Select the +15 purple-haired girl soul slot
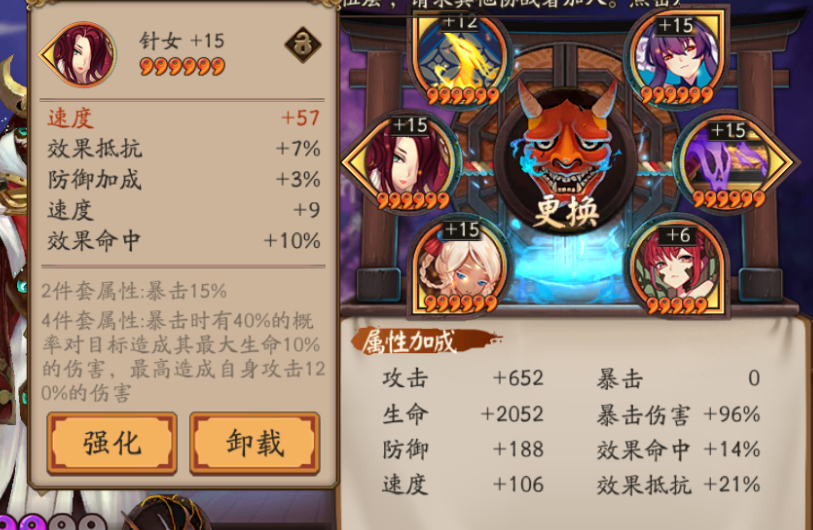 (676, 57)
